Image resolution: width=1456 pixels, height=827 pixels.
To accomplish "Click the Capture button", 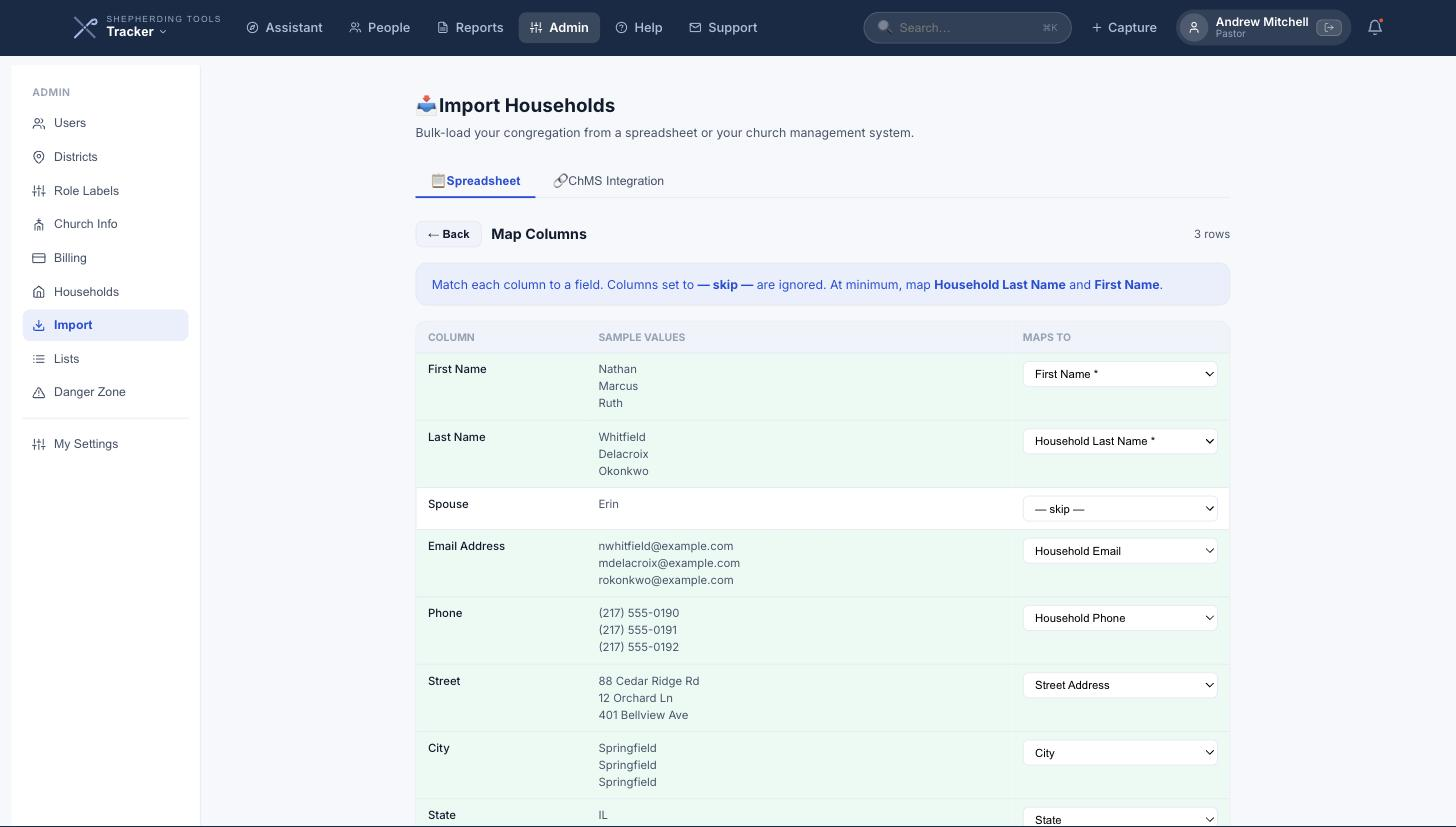I will pos(1124,28).
